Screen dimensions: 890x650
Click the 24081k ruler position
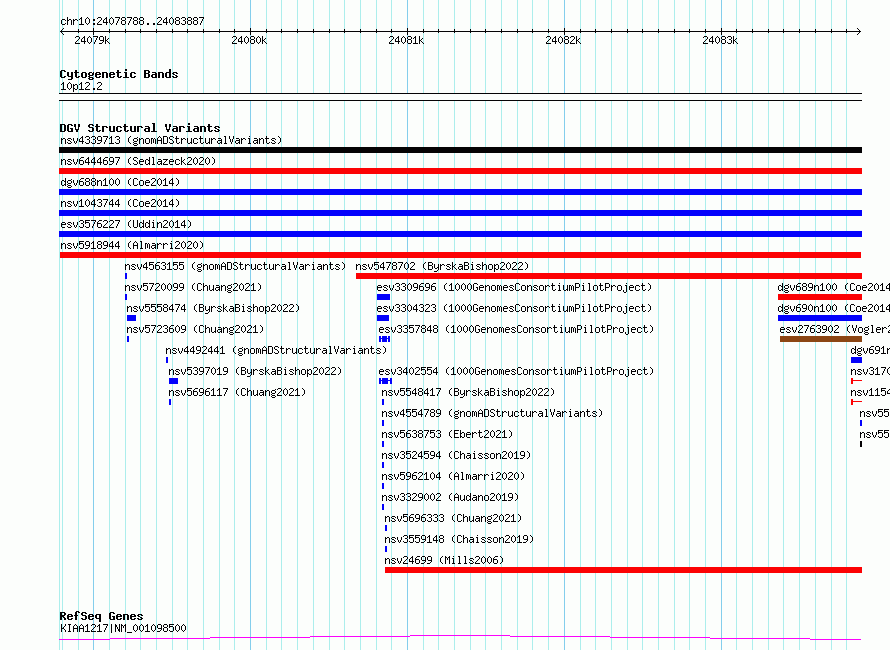(x=406, y=40)
